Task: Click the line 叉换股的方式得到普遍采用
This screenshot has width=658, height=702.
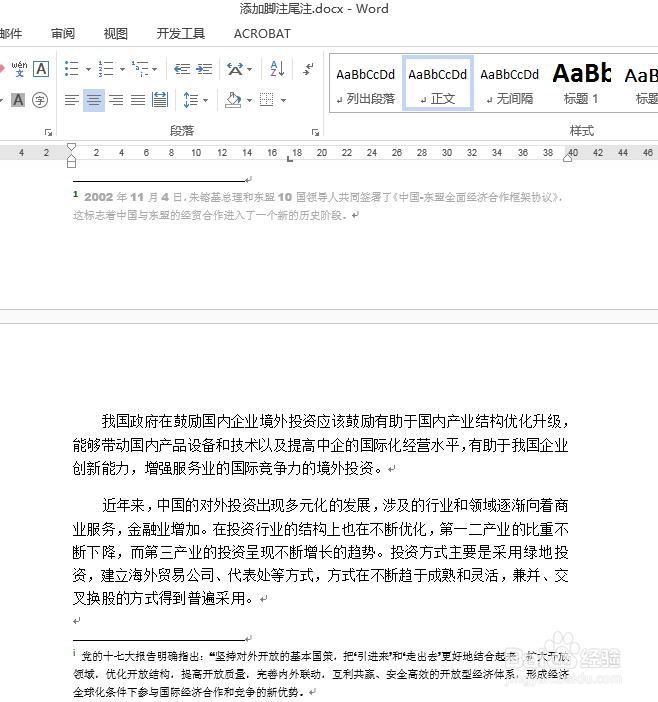Action: point(164,598)
